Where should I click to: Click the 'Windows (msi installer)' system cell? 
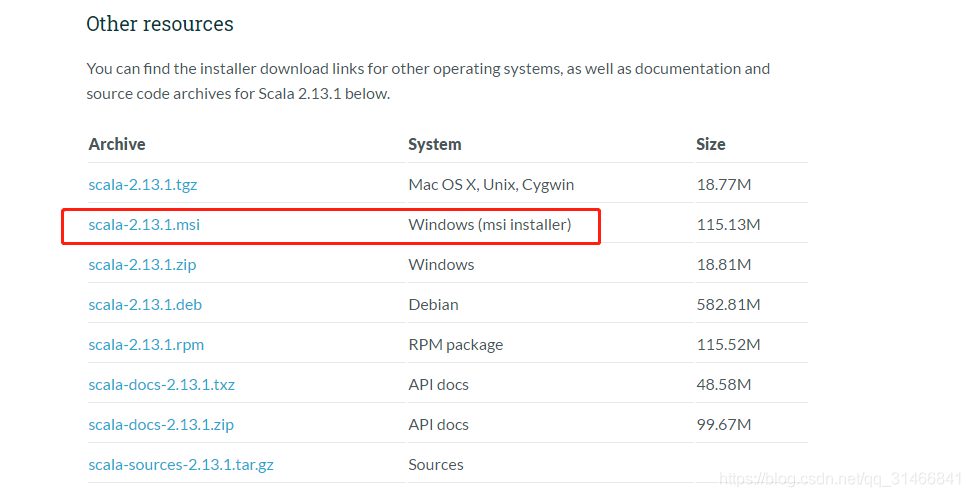click(490, 225)
